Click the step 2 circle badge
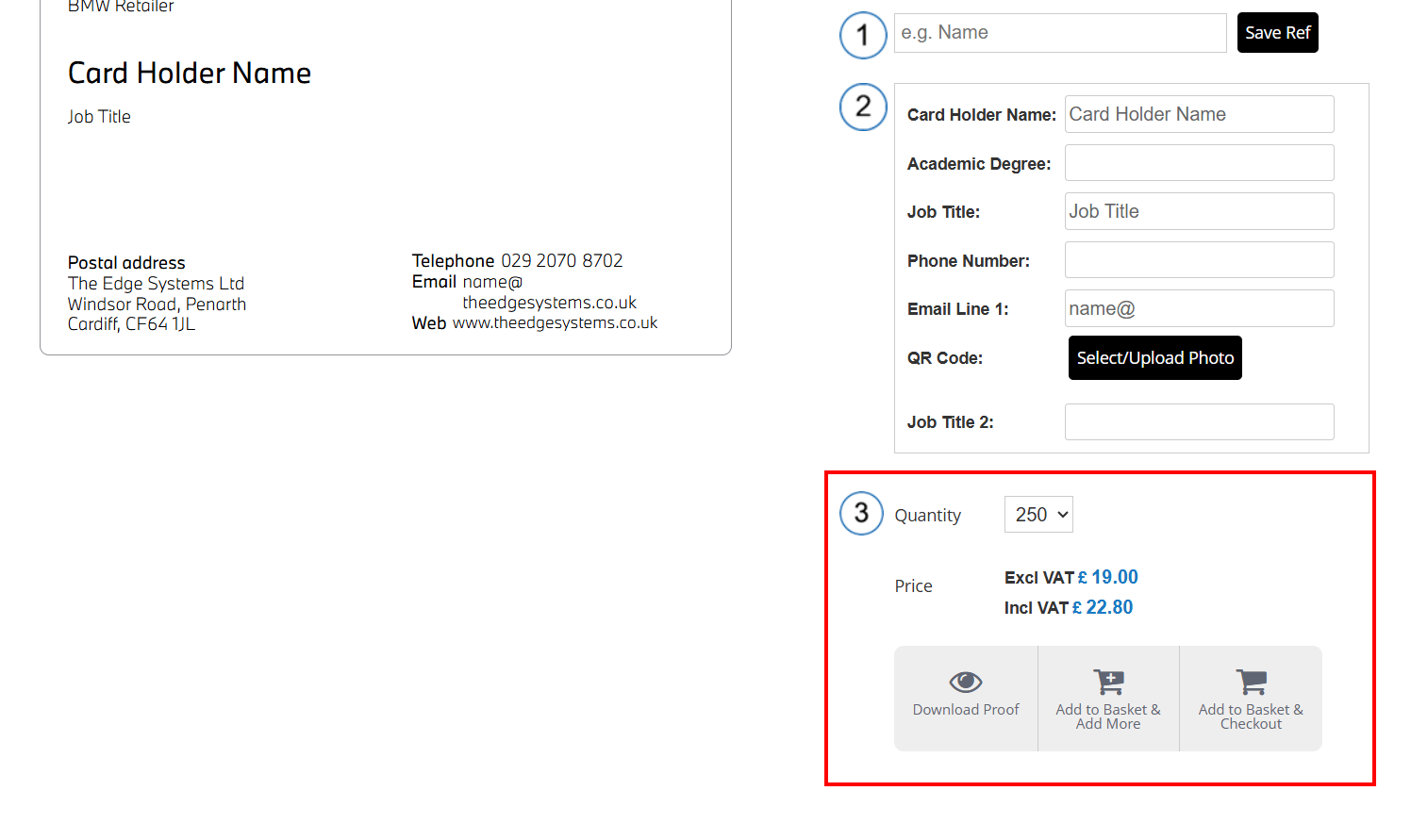Image resolution: width=1411 pixels, height=840 pixels. point(862,107)
